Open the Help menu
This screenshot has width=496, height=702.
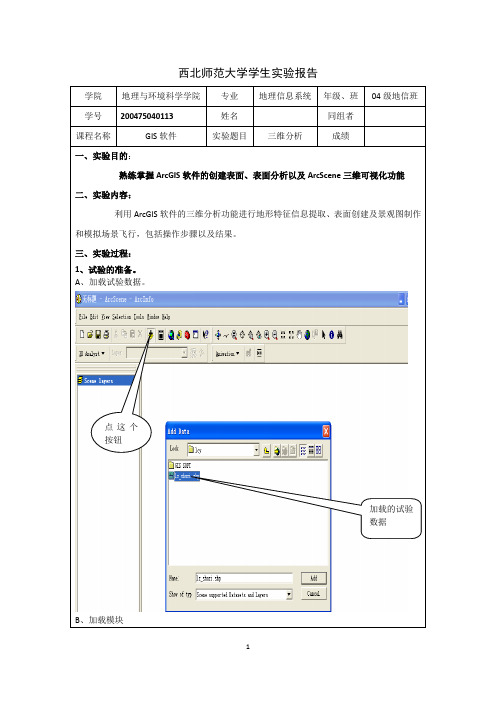pos(166,317)
